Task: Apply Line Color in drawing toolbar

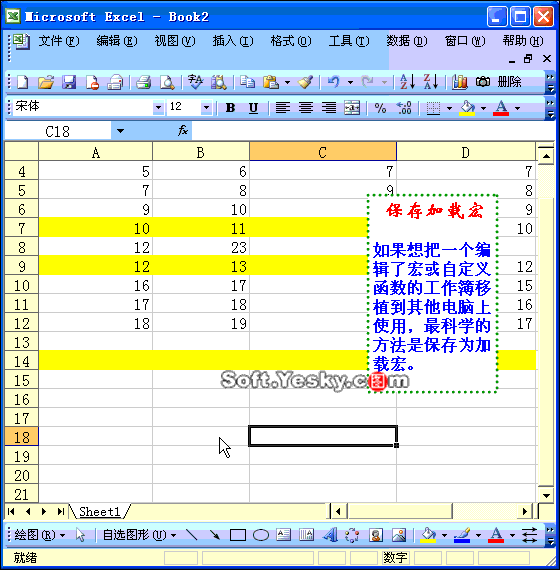Action: 462,535
